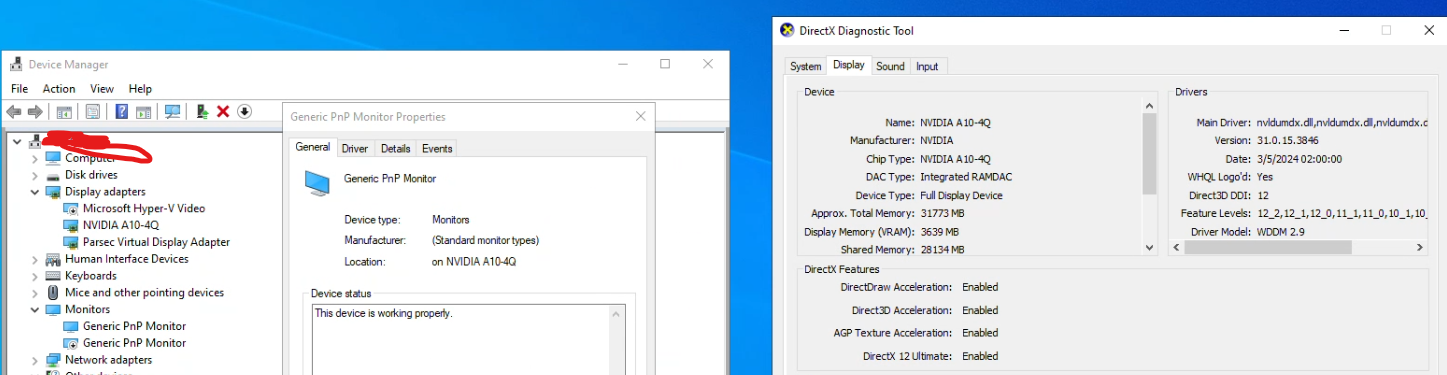The image size is (1447, 375).
Task: Click Scan for hardware changes monitor icon
Action: coord(172,112)
